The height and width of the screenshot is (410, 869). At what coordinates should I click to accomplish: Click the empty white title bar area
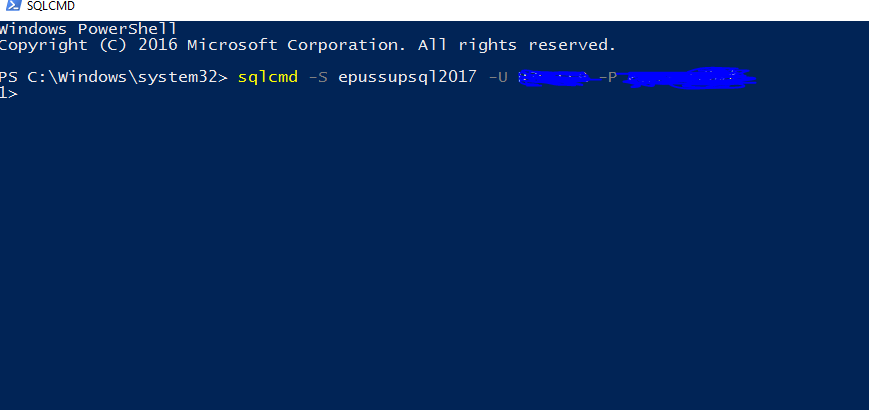coord(471,8)
